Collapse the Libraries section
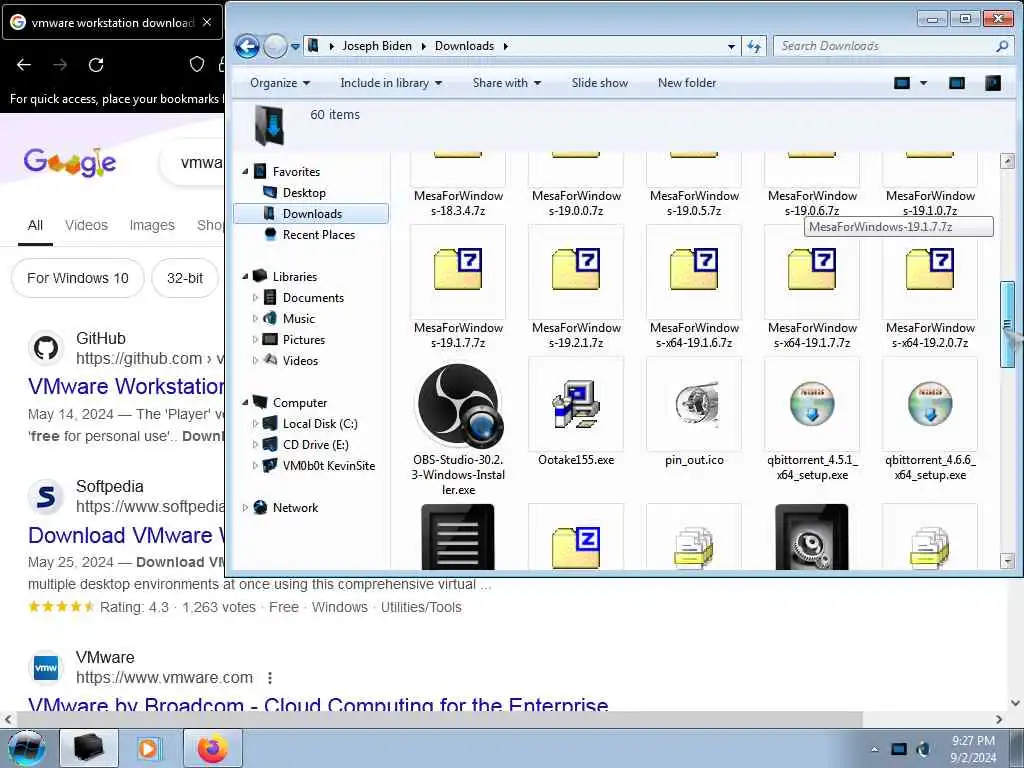 point(246,276)
